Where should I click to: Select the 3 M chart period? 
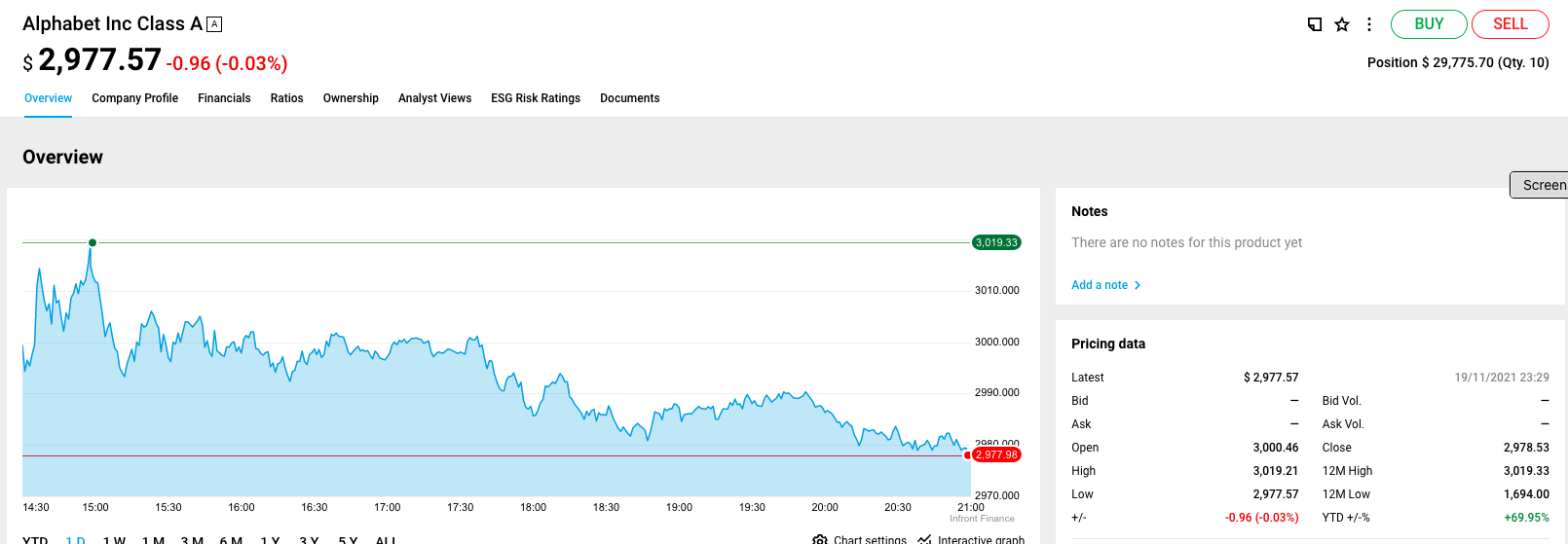click(192, 540)
